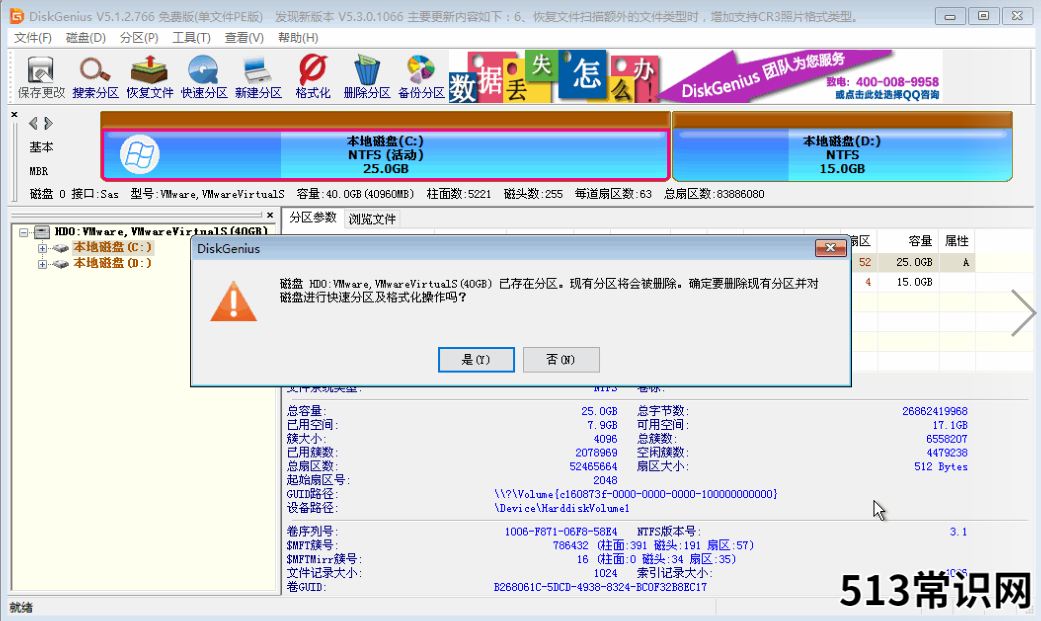Click the 25.0GB capacity table cell

914,262
